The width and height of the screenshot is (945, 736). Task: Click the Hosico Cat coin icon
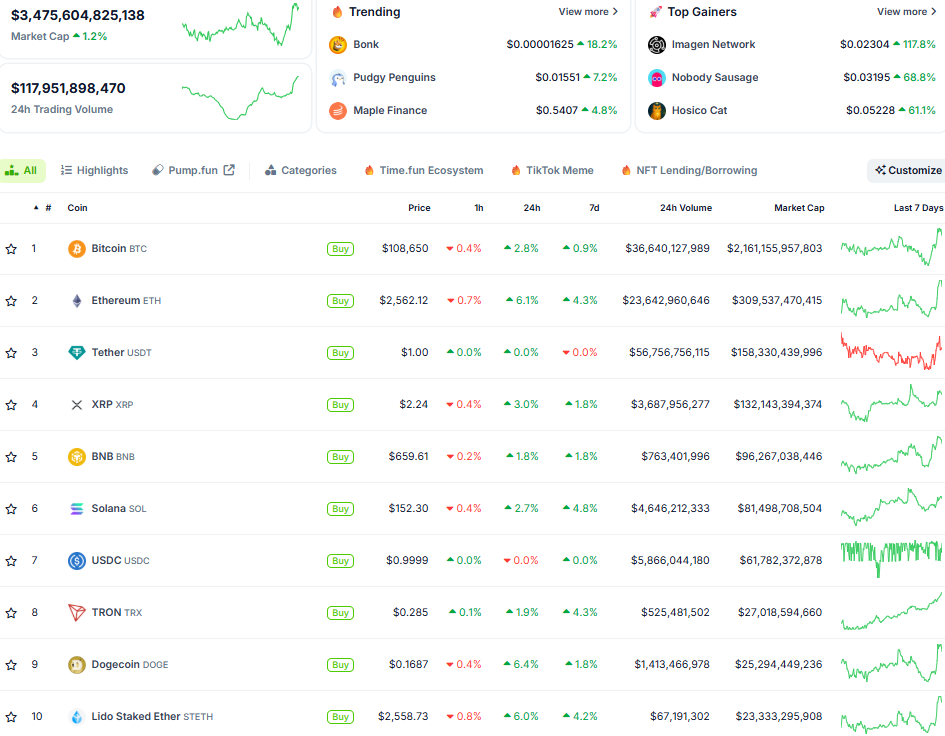(x=657, y=111)
